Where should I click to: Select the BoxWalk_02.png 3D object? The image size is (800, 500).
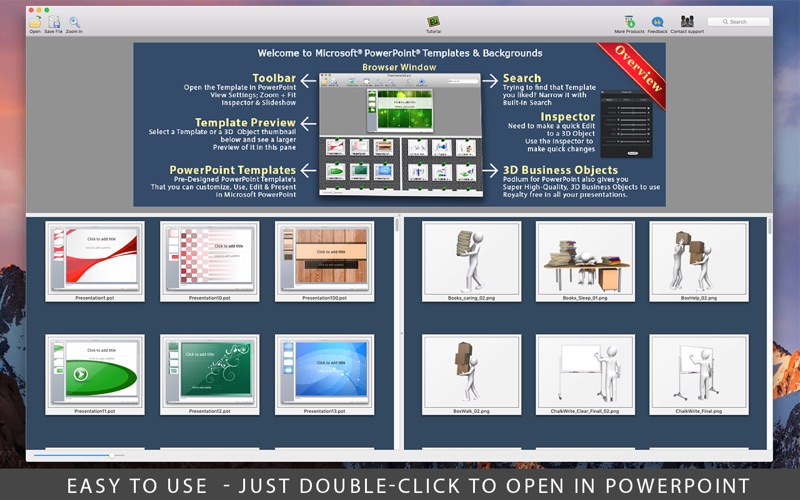[x=471, y=374]
